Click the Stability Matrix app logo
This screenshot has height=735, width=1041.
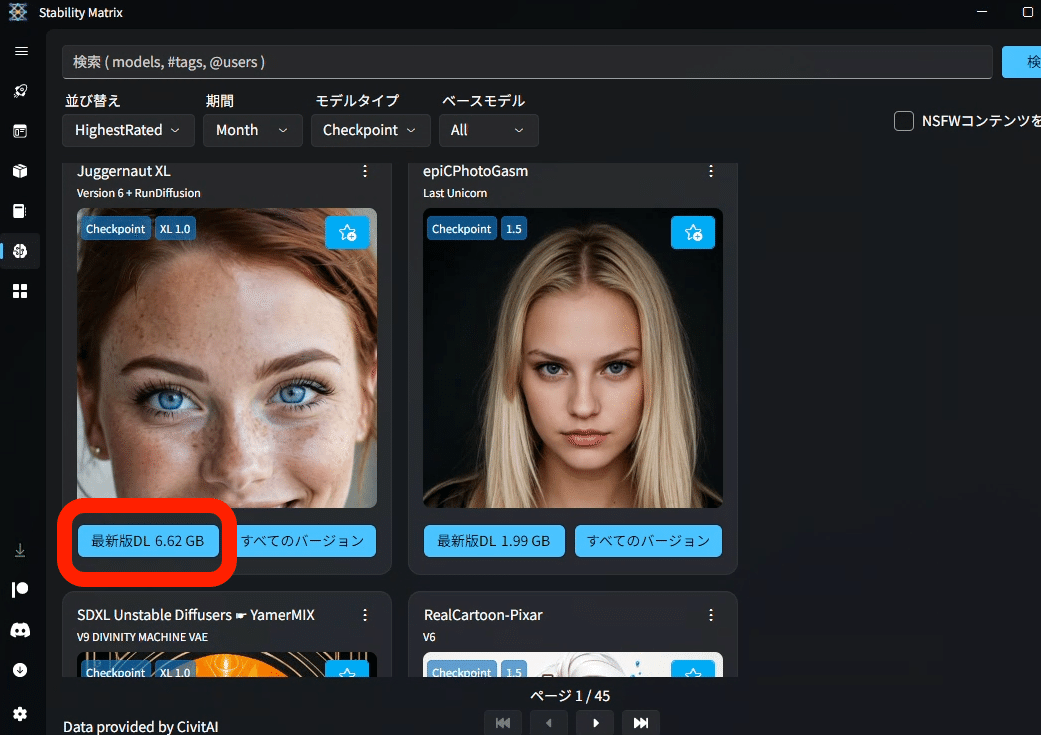pos(18,12)
